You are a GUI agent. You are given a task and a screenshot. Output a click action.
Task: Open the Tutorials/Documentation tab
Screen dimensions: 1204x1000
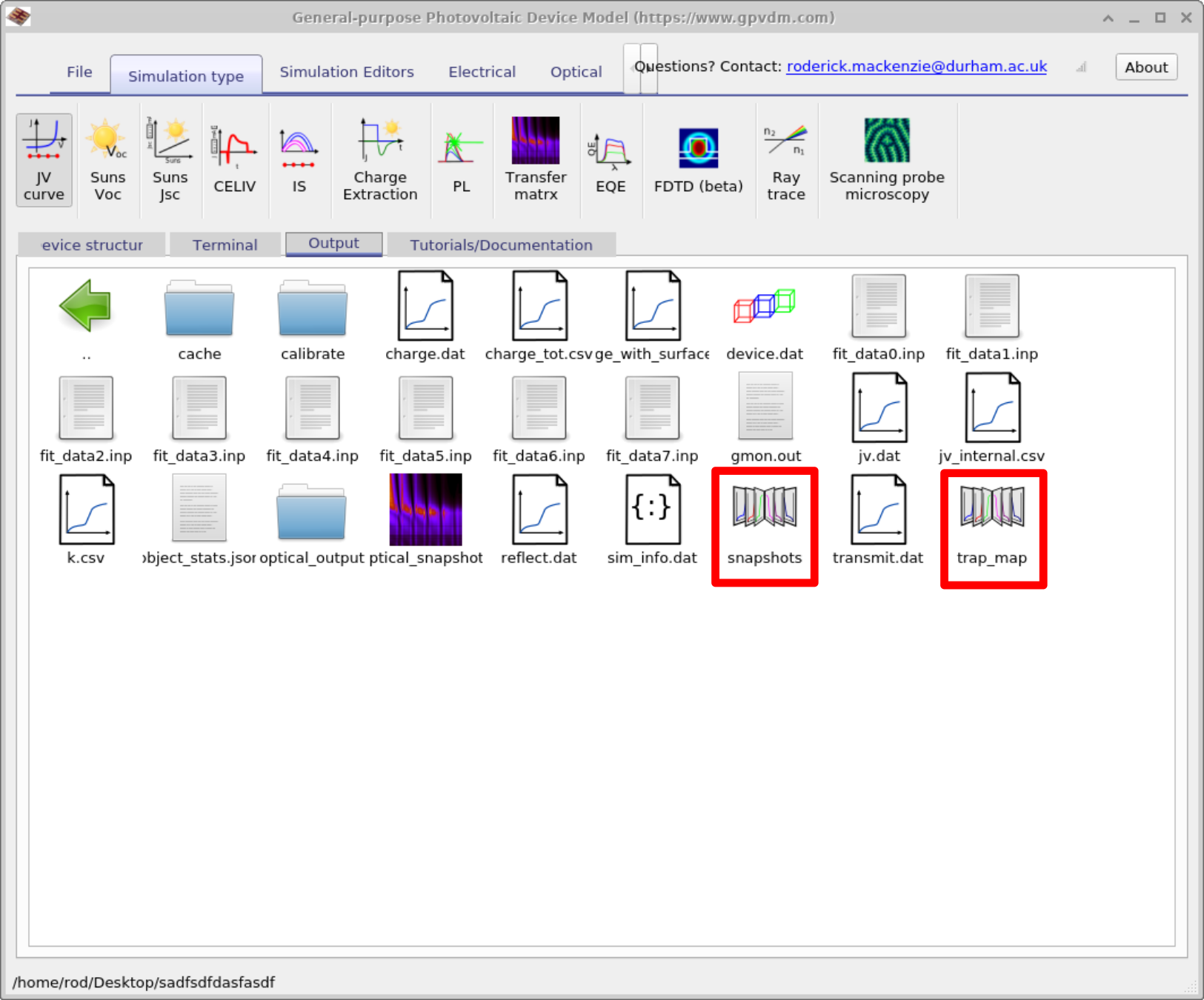coord(501,244)
